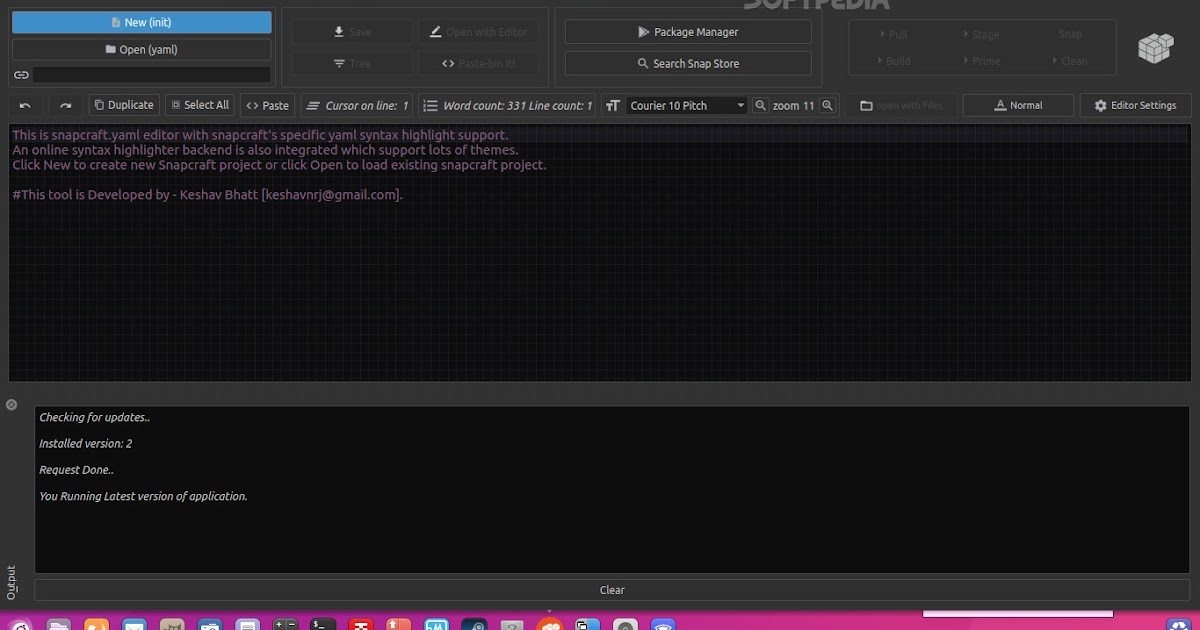Expand the Snap snapcraft step
Image resolution: width=1200 pixels, height=630 pixels.
[x=1070, y=34]
